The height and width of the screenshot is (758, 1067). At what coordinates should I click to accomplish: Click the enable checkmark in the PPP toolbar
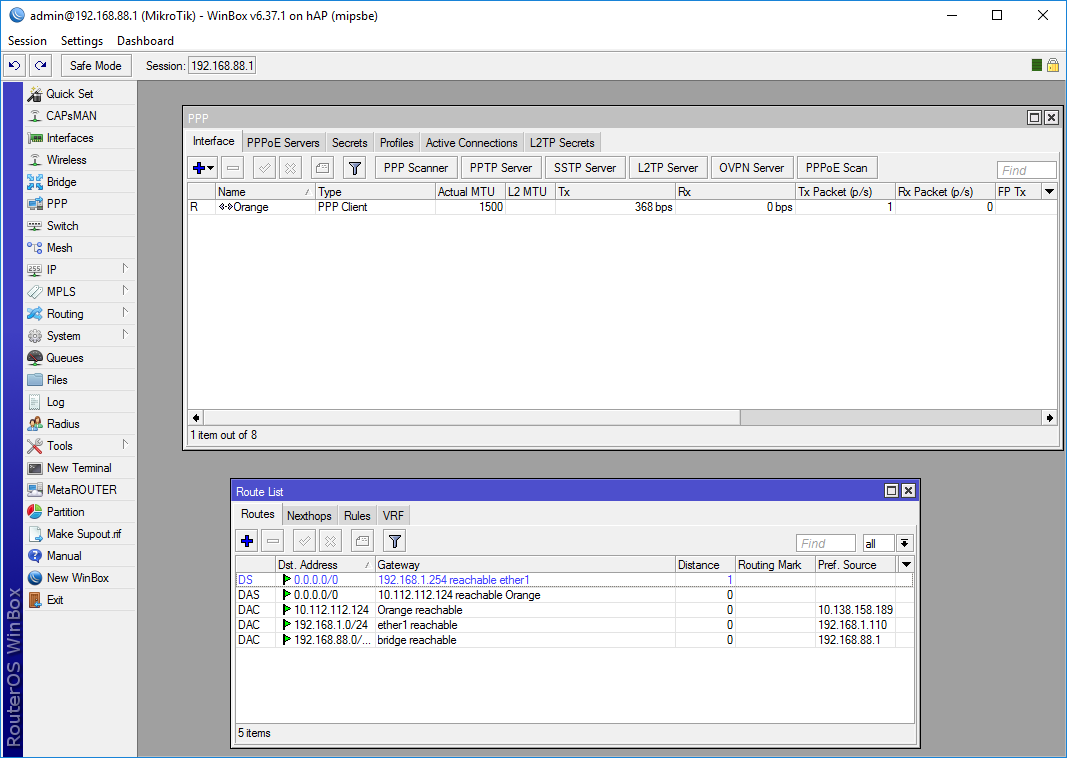265,167
